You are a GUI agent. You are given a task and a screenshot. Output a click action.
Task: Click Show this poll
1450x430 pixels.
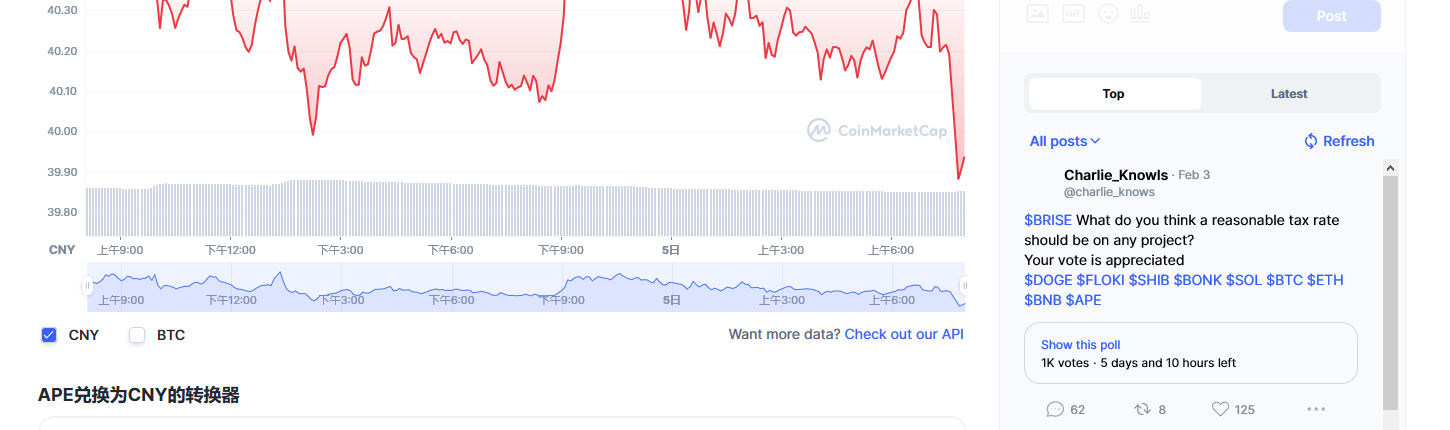[1081, 344]
